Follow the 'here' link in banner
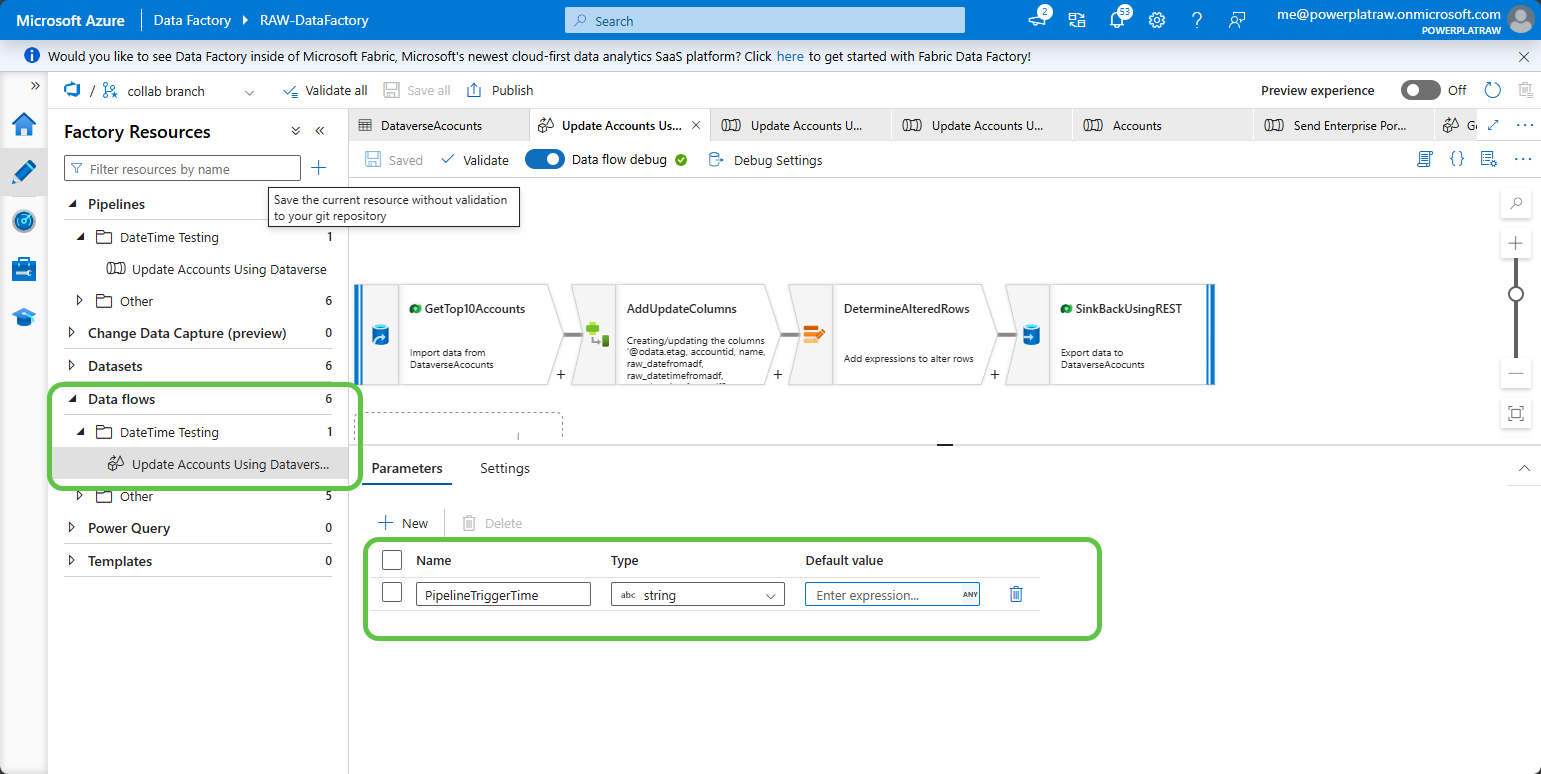1541x774 pixels. 790,57
